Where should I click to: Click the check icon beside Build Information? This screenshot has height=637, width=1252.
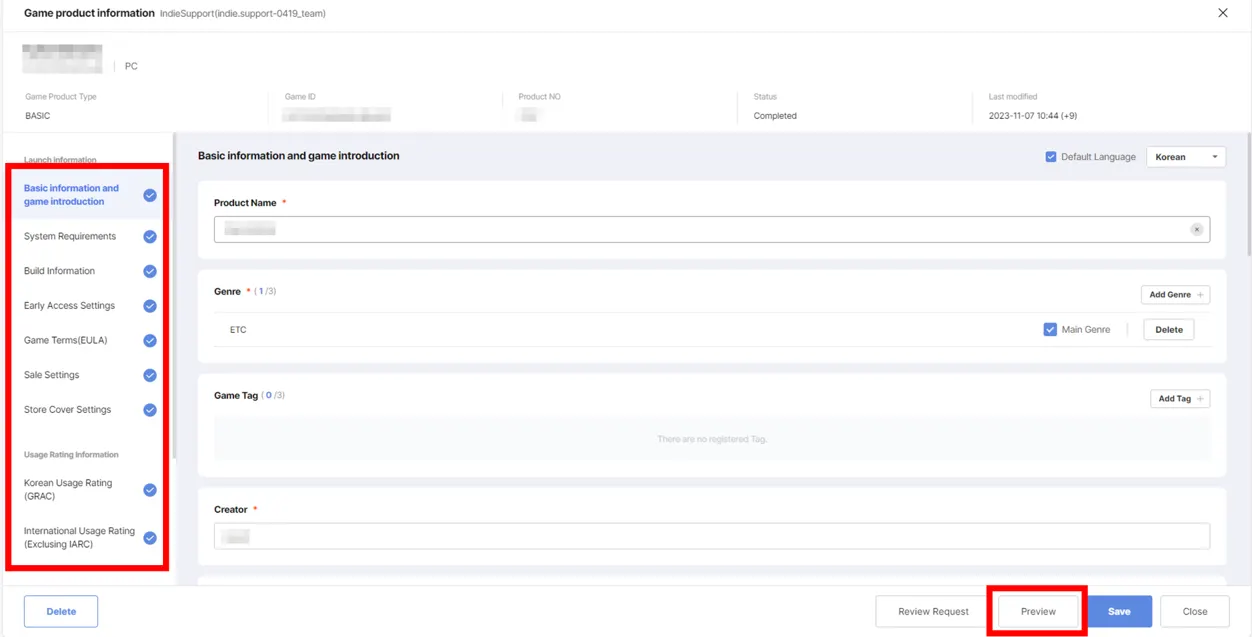point(150,271)
